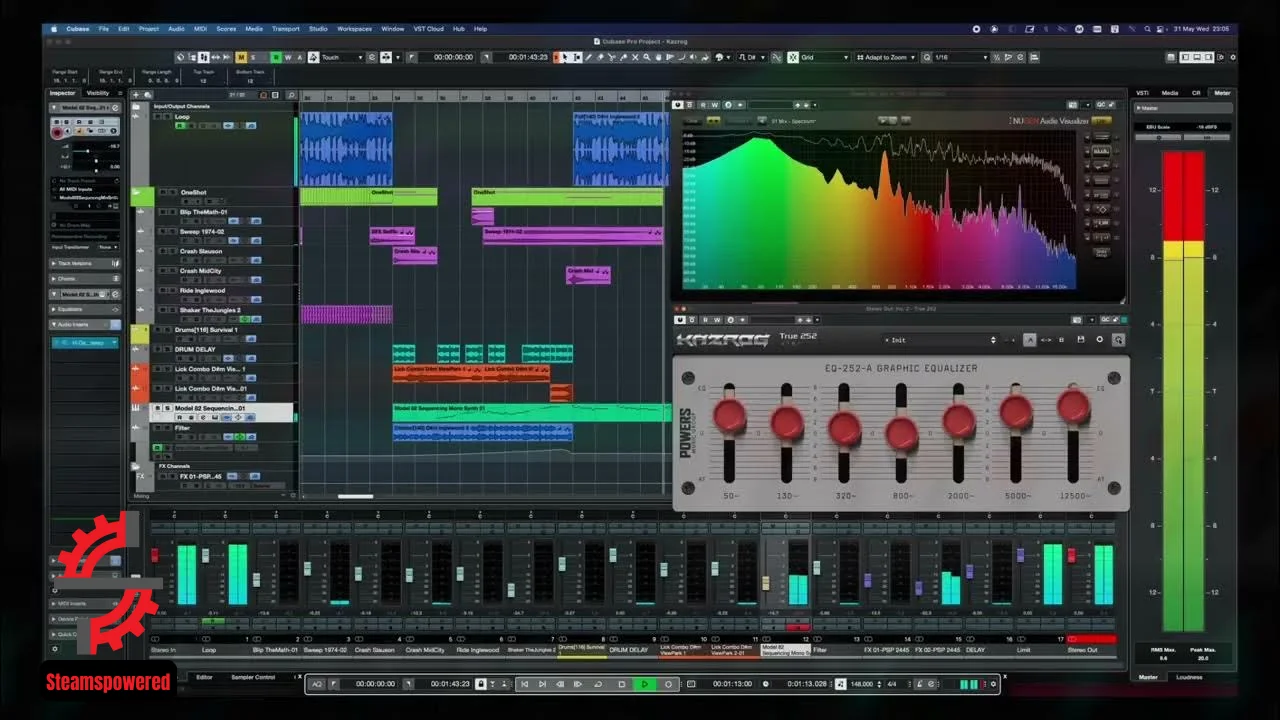Select the Glue tool

coord(624,57)
